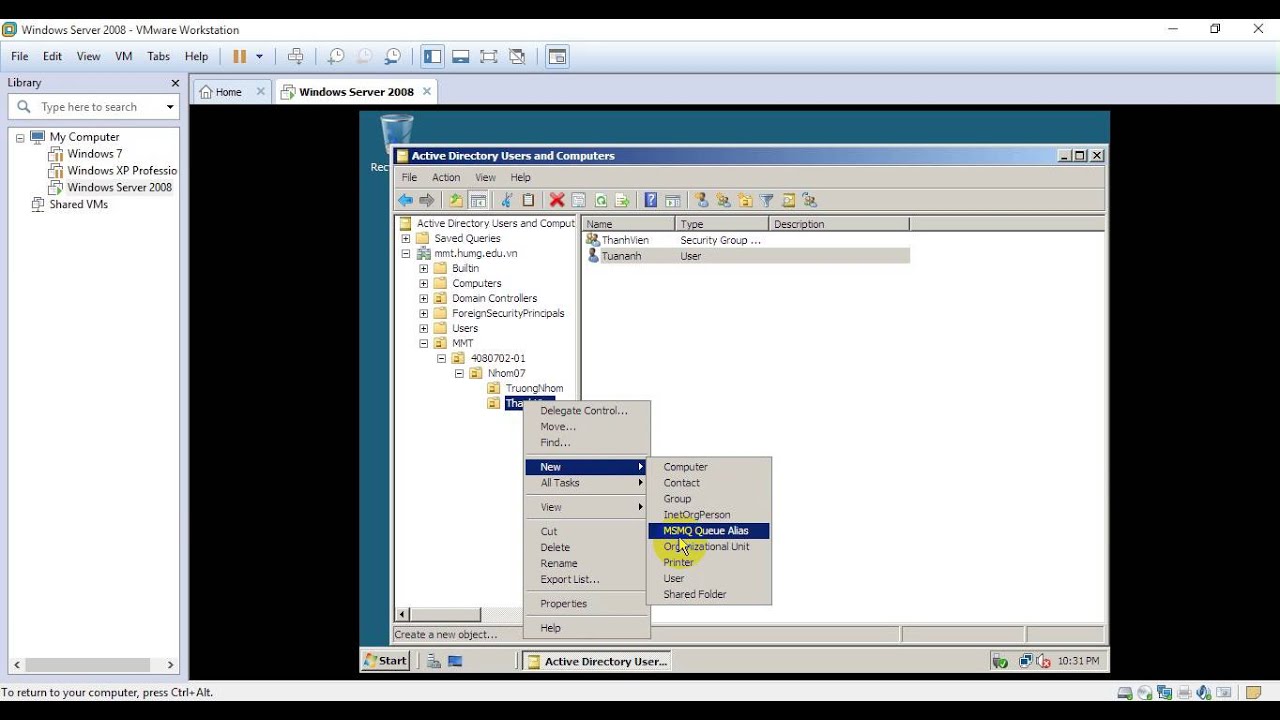Toggle the Show/Hide Console Tree icon
1280x720 pixels.
click(x=479, y=200)
